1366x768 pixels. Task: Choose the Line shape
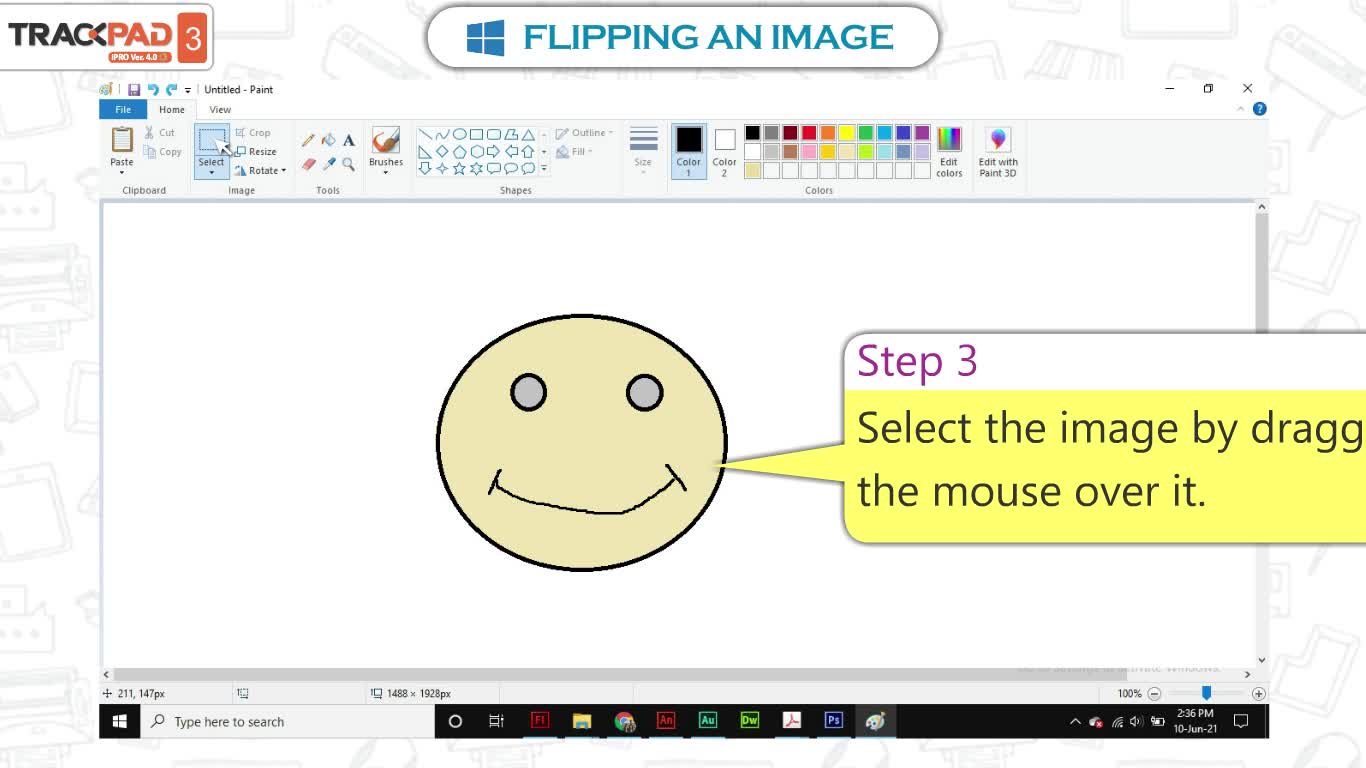click(425, 134)
